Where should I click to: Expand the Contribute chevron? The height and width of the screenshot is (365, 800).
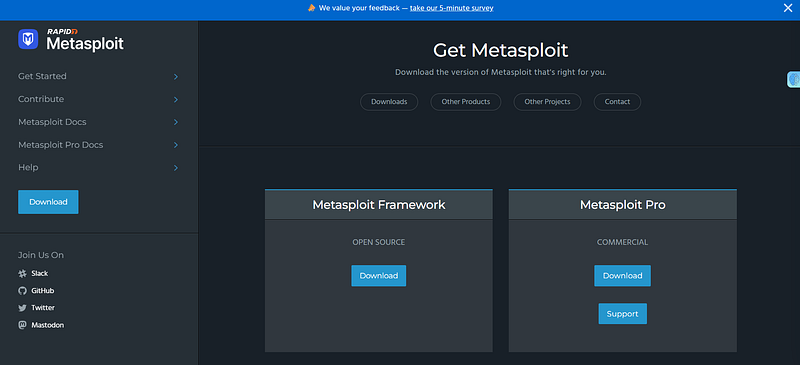pyautogui.click(x=176, y=100)
